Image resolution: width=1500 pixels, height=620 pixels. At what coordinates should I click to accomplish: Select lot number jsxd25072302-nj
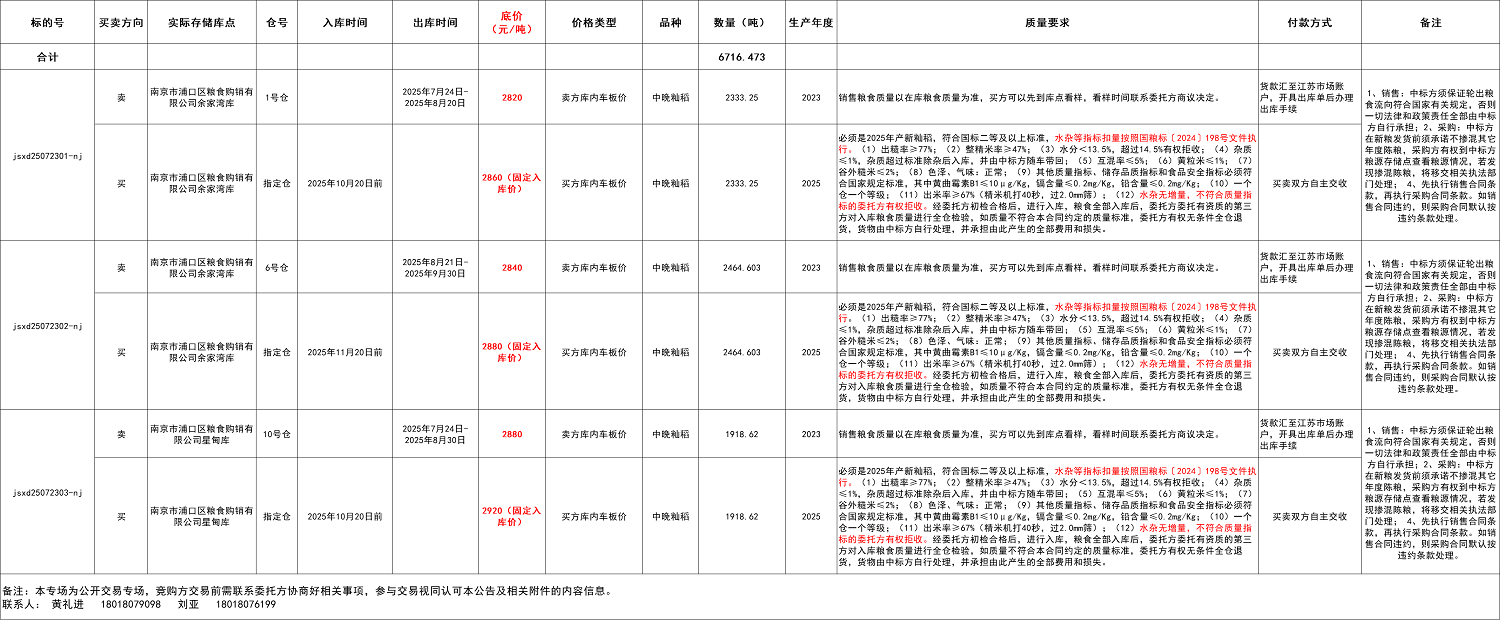[x=46, y=326]
